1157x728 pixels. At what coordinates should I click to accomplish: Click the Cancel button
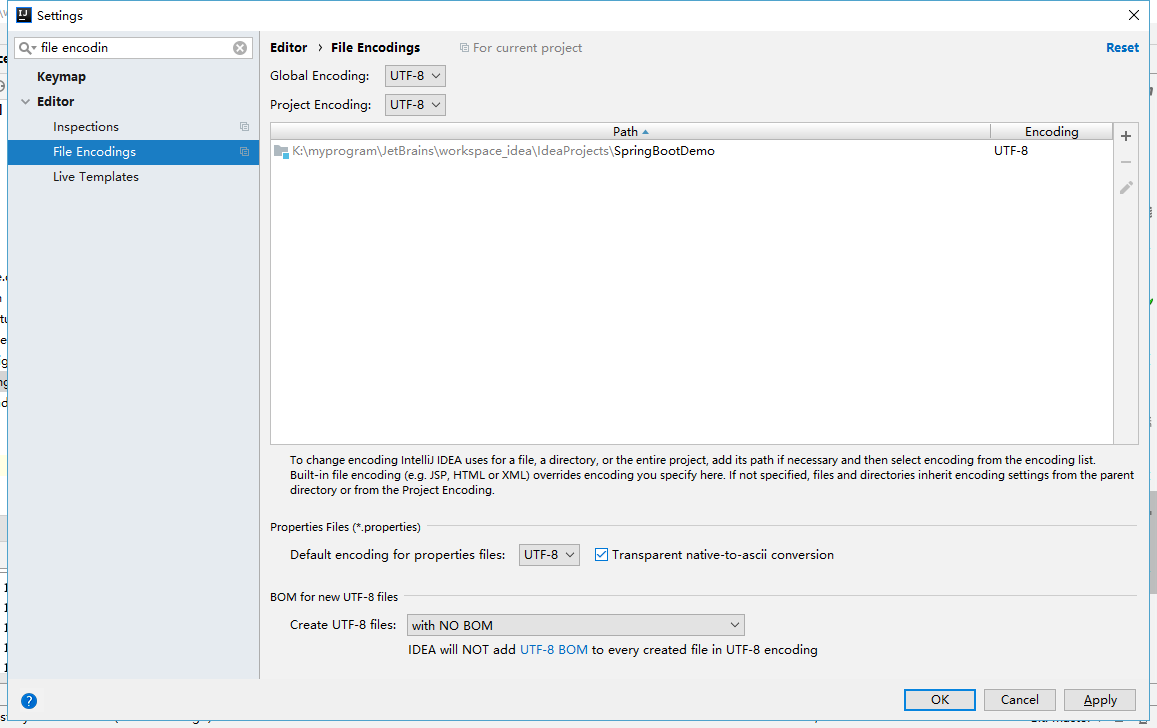[1020, 700]
